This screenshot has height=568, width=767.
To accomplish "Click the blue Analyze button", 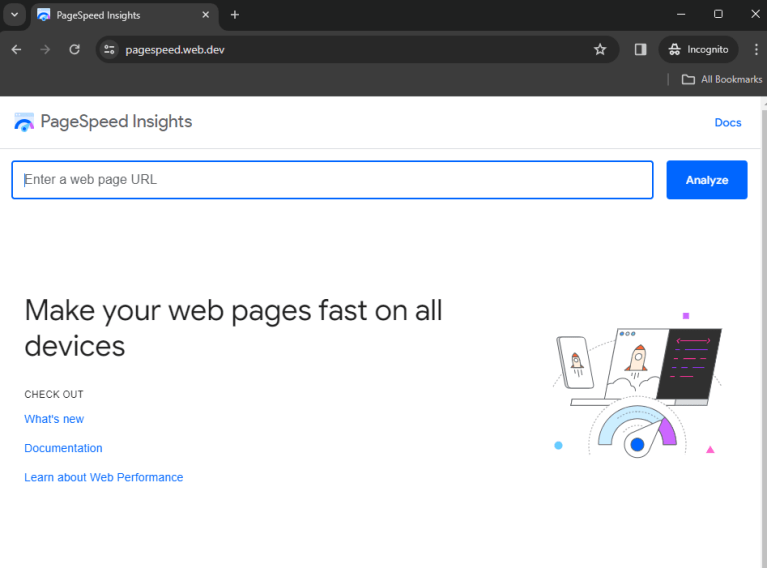I will coord(706,180).
